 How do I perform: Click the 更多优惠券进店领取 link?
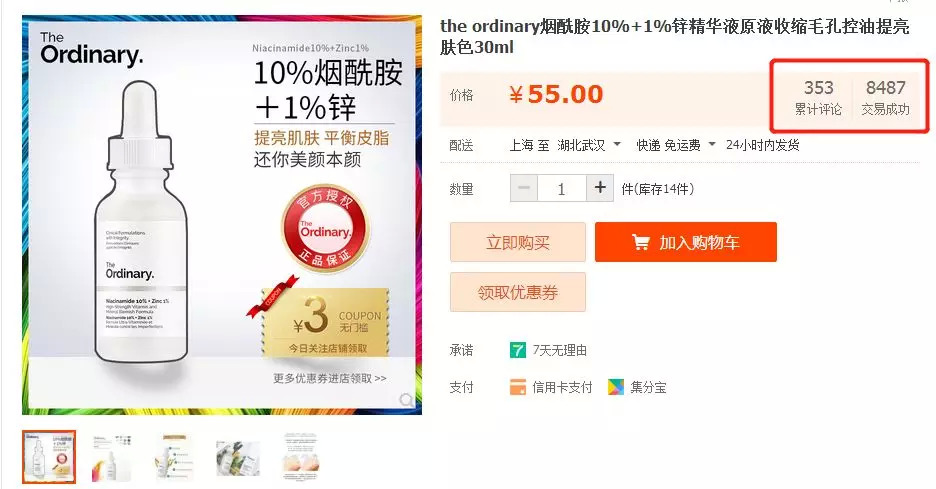coord(330,379)
